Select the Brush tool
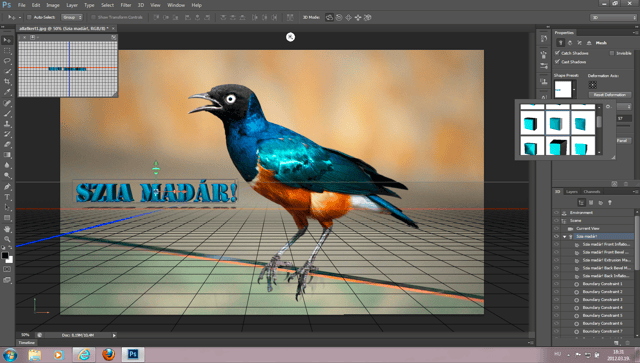This screenshot has height=363, width=640. click(x=7, y=114)
